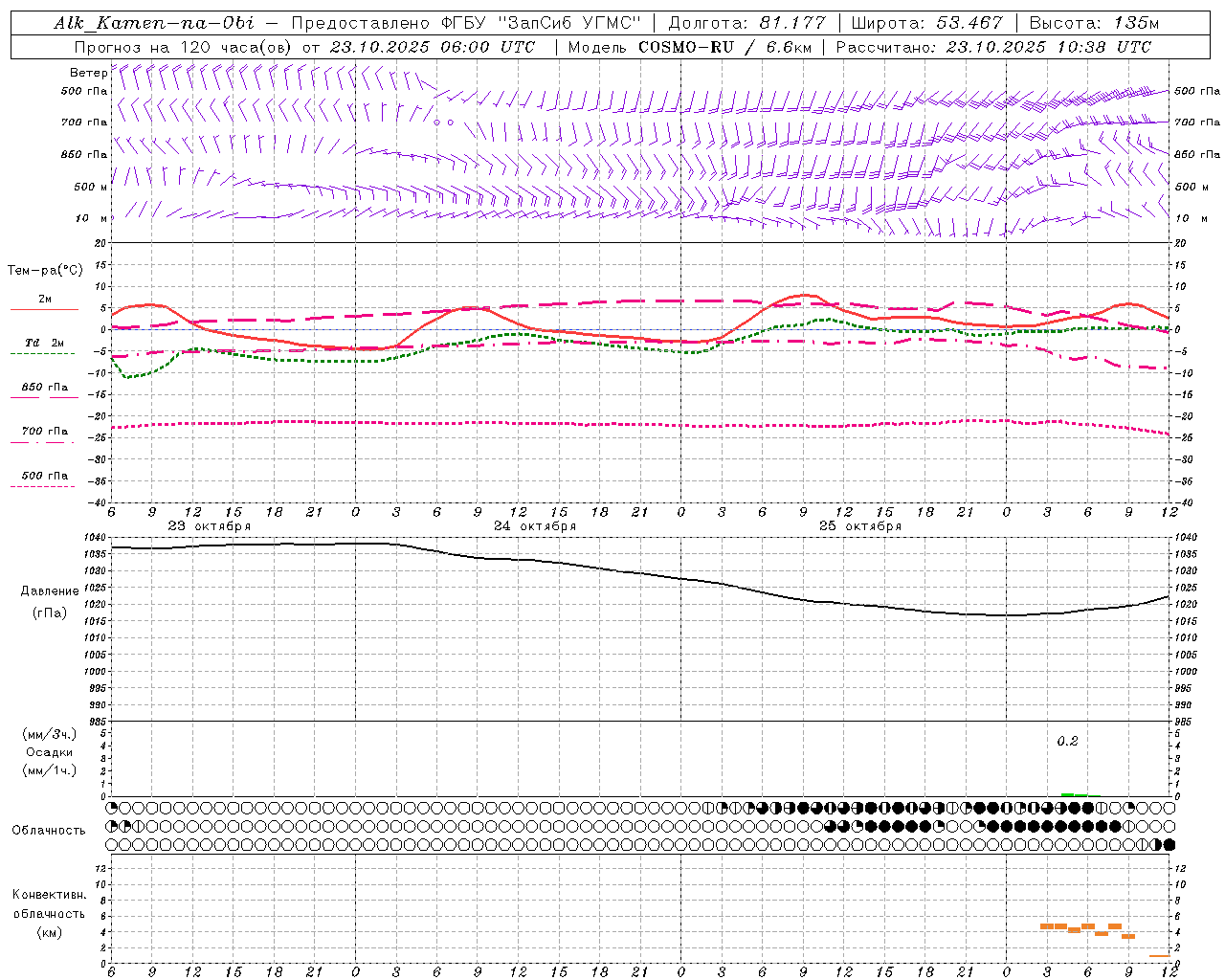Click the Конвективн. convective cloud label

pyautogui.click(x=49, y=895)
